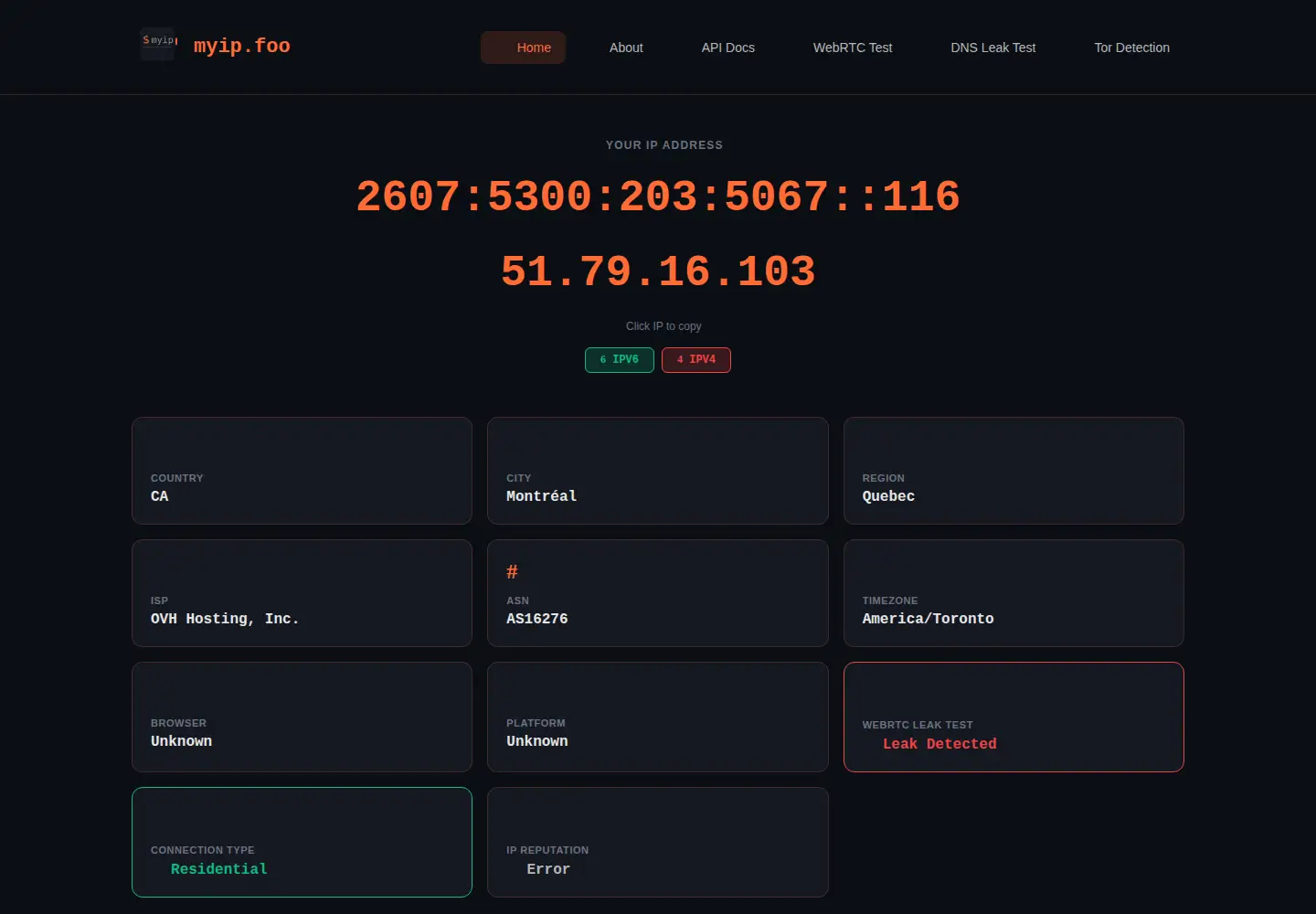This screenshot has height=914, width=1316.
Task: Click the 'CONNECTION TYPE' card label
Action: (x=203, y=850)
